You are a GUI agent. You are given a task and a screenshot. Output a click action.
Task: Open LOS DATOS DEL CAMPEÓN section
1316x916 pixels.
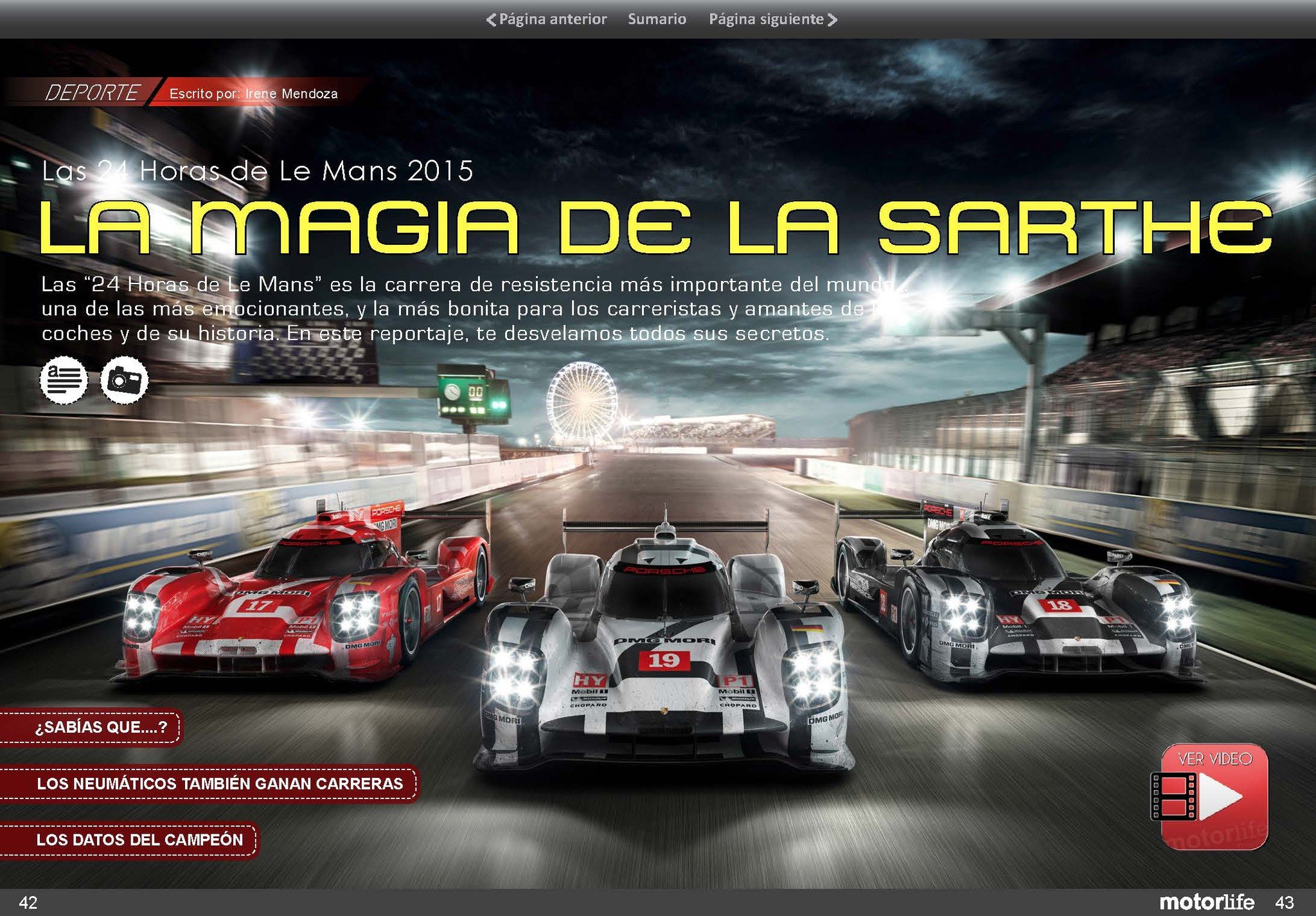tap(129, 840)
